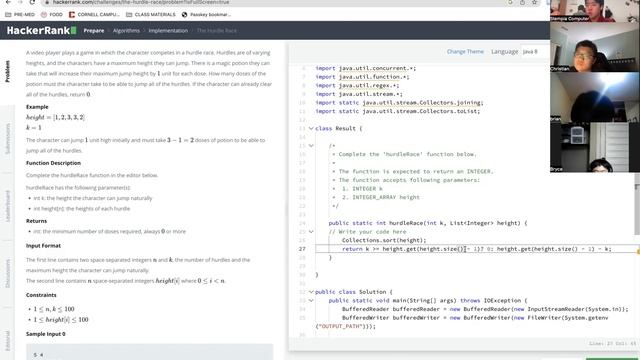Click the Collections.sort(height) code line

(x=384, y=240)
